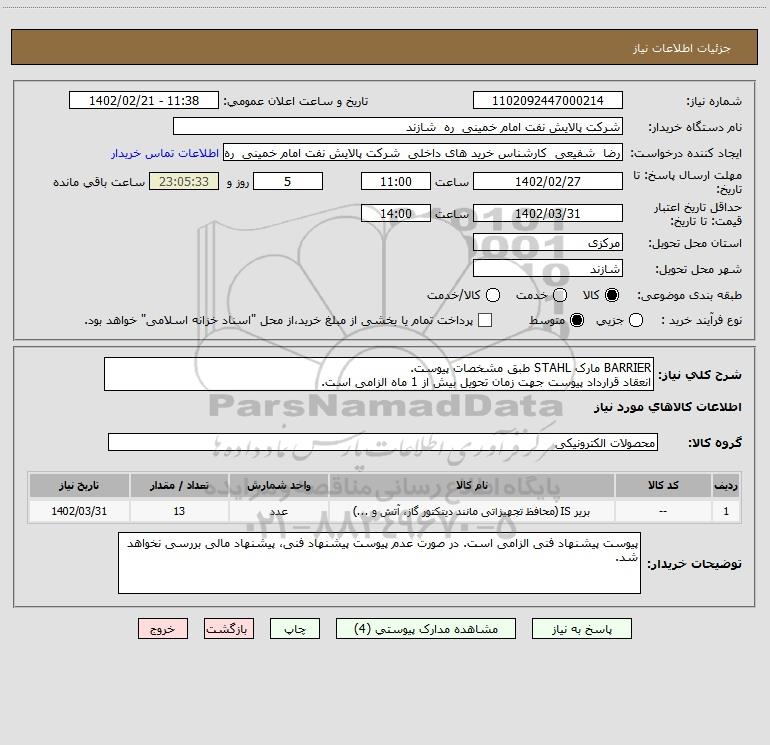This screenshot has width=770, height=745.
Task: Click the remaining days field 5
Action: [x=288, y=181]
